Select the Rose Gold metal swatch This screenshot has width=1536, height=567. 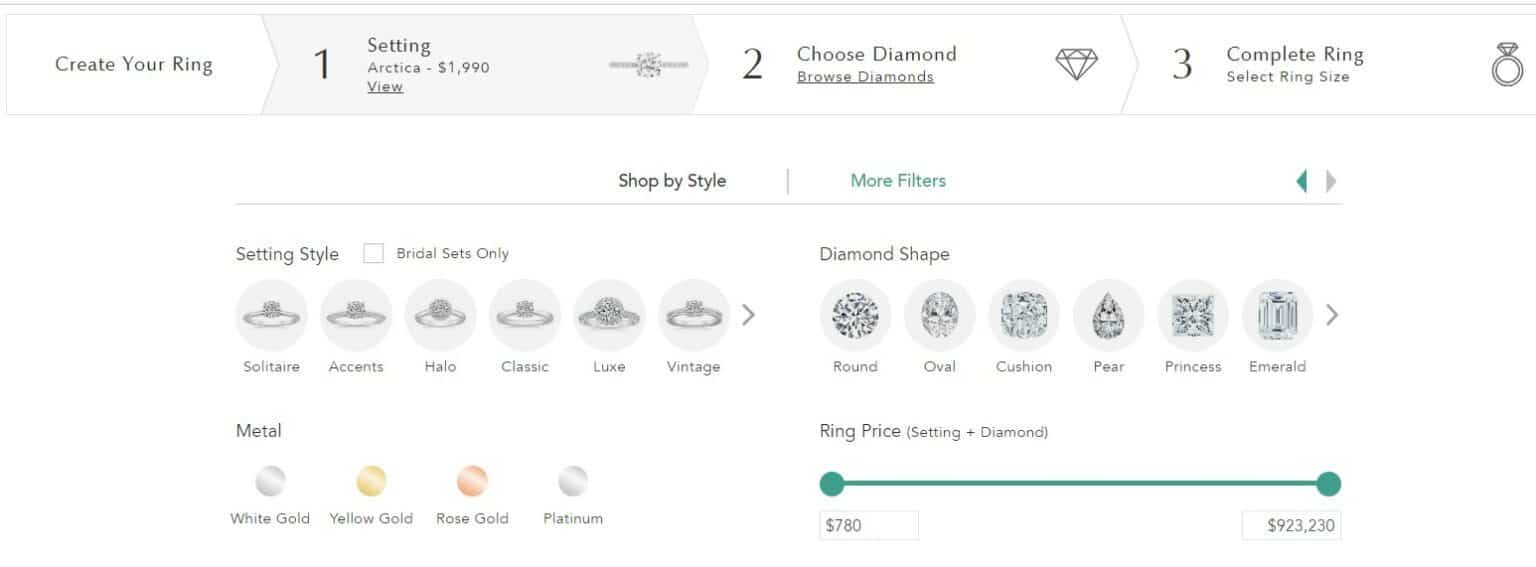[x=472, y=482]
